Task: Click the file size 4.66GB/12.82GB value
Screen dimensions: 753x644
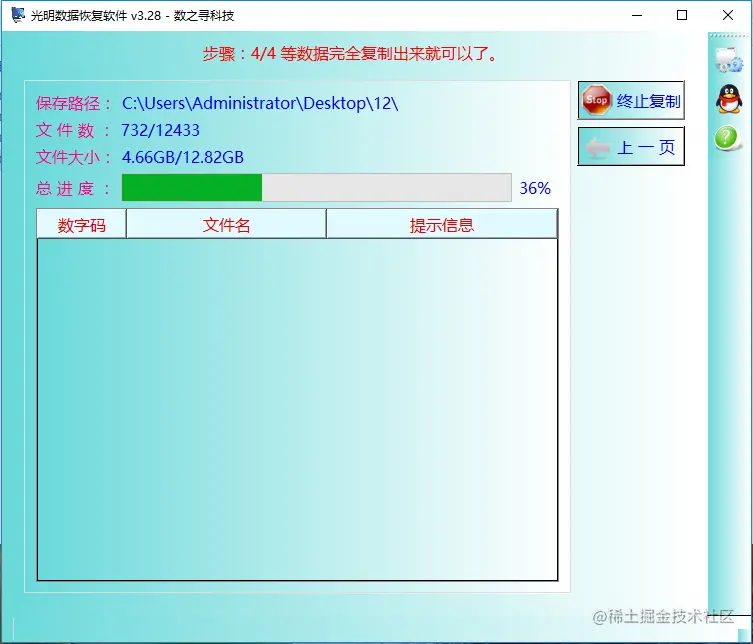Action: [182, 157]
